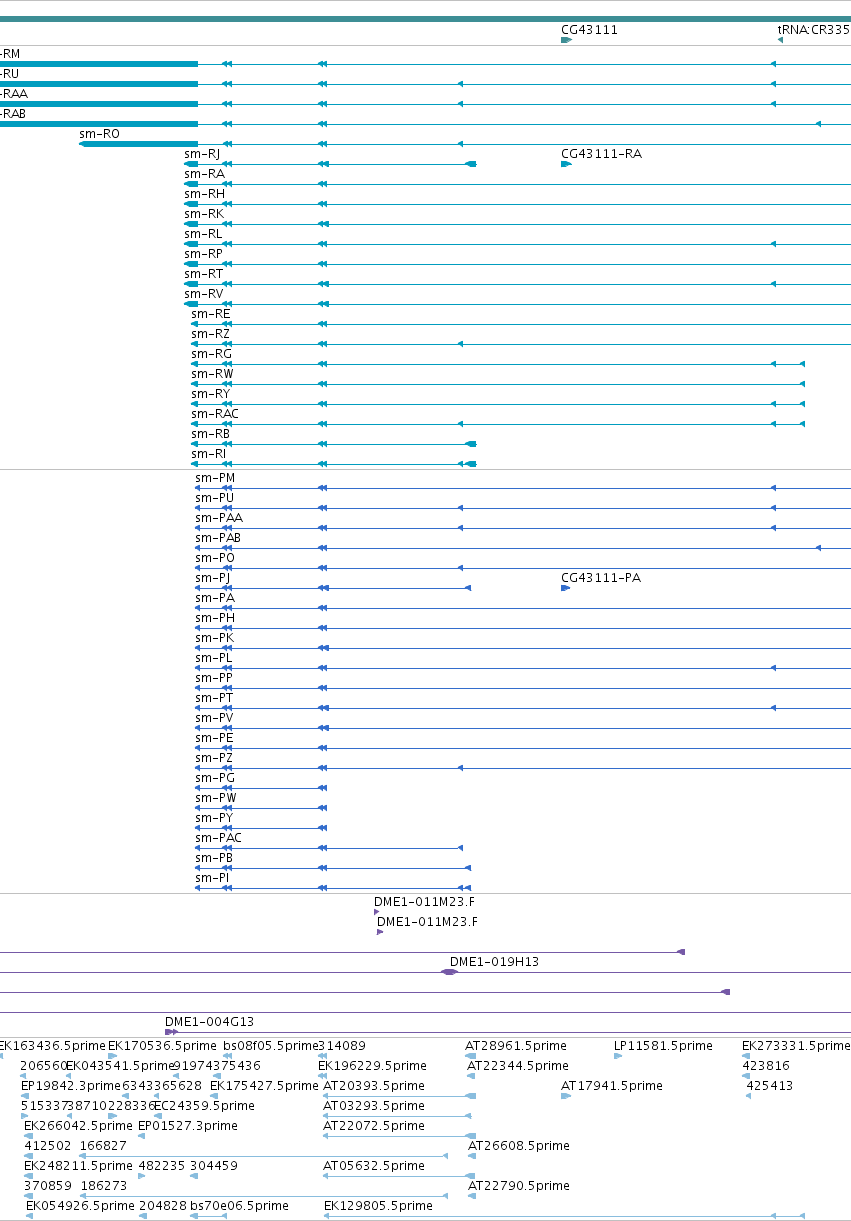
Task: Select the sm-PG protein label
Action: click(x=215, y=778)
